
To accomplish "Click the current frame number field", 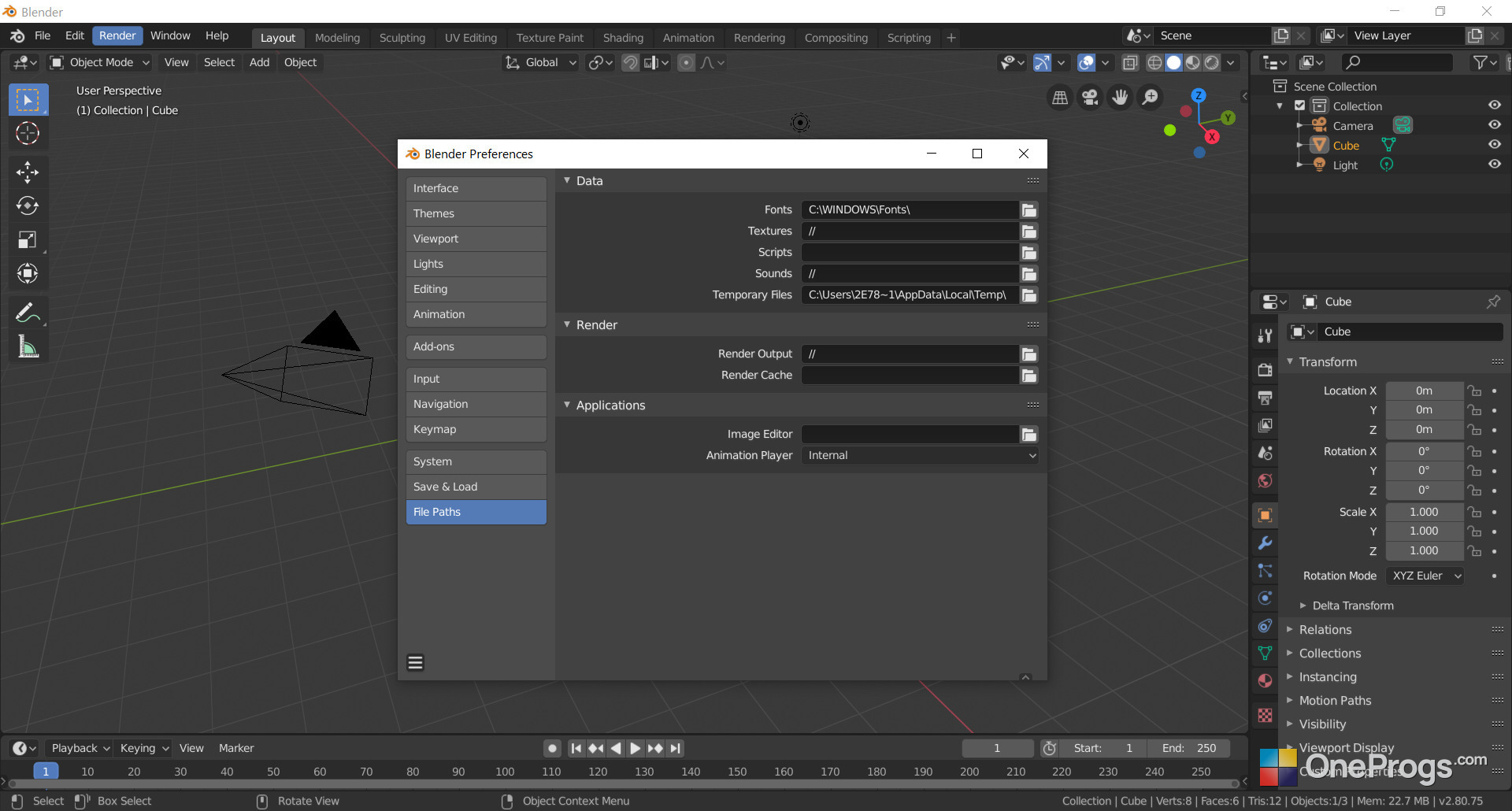I will (997, 748).
